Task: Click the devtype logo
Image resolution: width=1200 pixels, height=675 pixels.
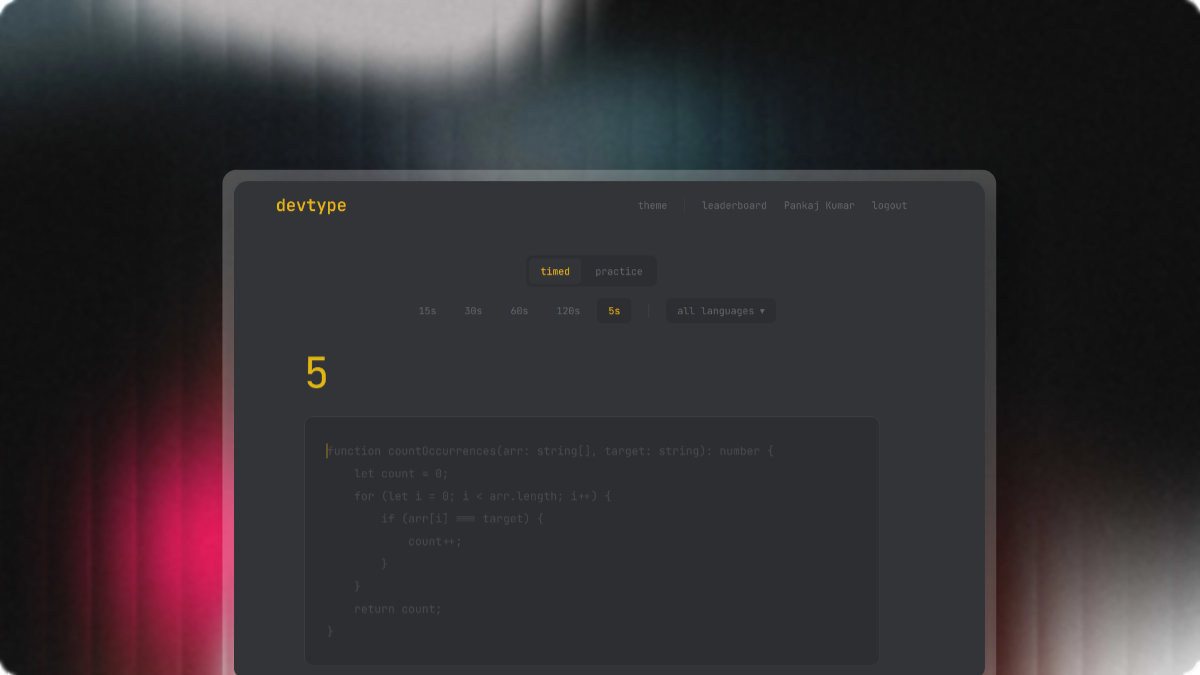Action: click(x=311, y=206)
